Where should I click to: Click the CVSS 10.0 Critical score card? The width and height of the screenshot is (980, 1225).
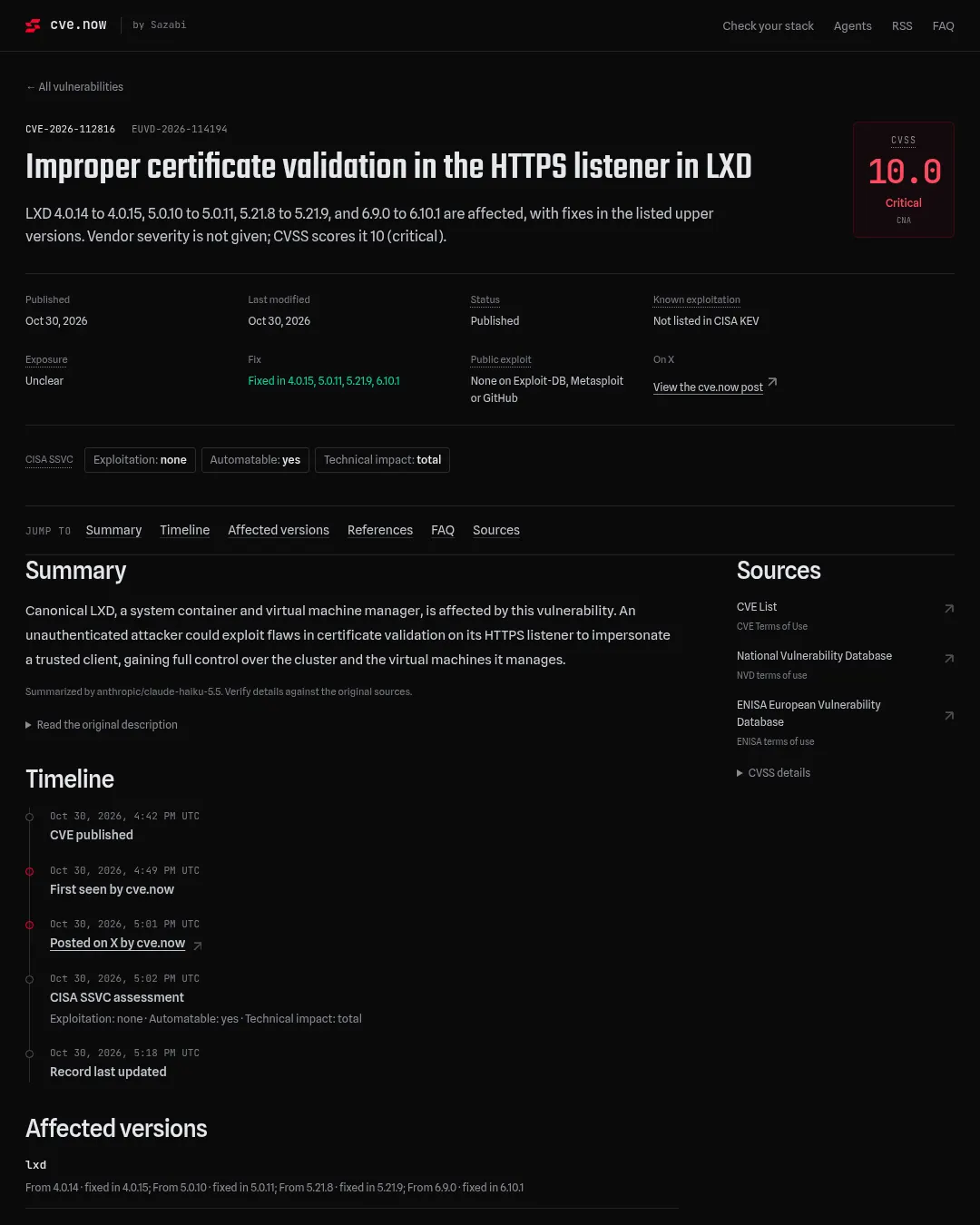point(904,180)
